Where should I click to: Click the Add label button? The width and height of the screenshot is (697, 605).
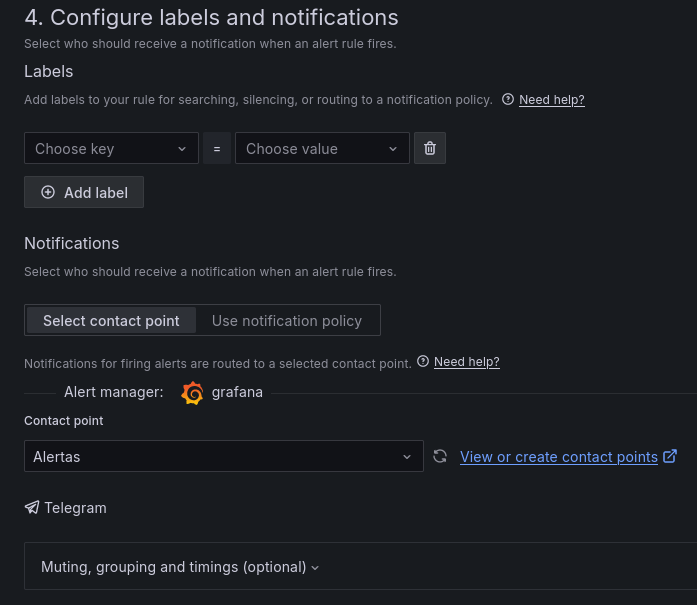(x=84, y=192)
